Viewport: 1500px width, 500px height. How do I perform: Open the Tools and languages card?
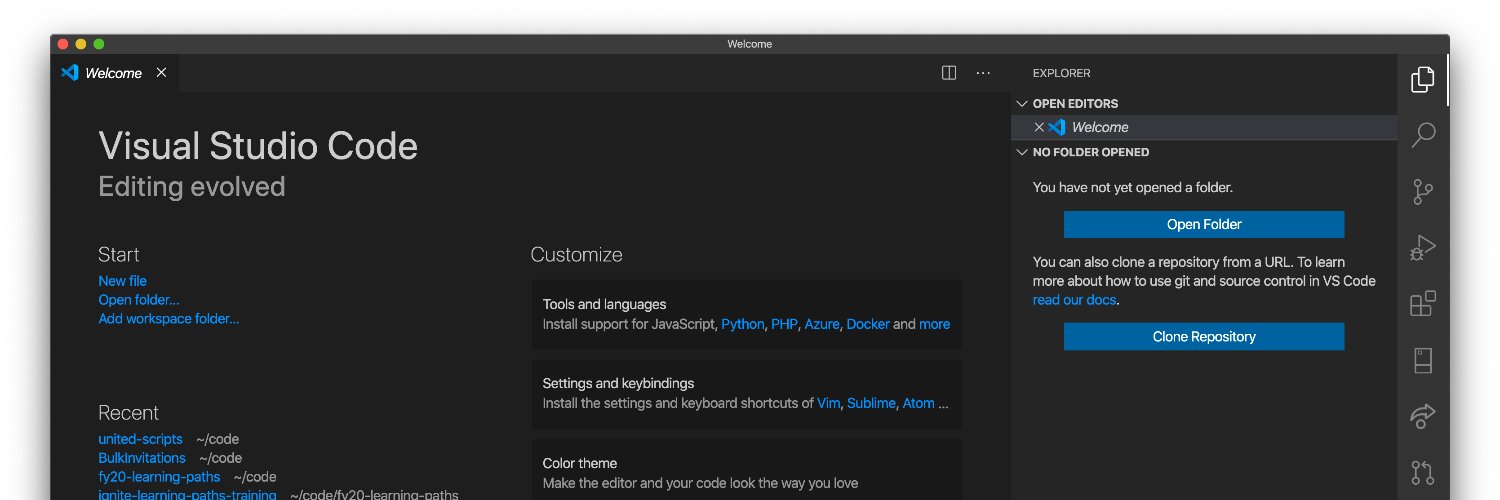coord(747,314)
